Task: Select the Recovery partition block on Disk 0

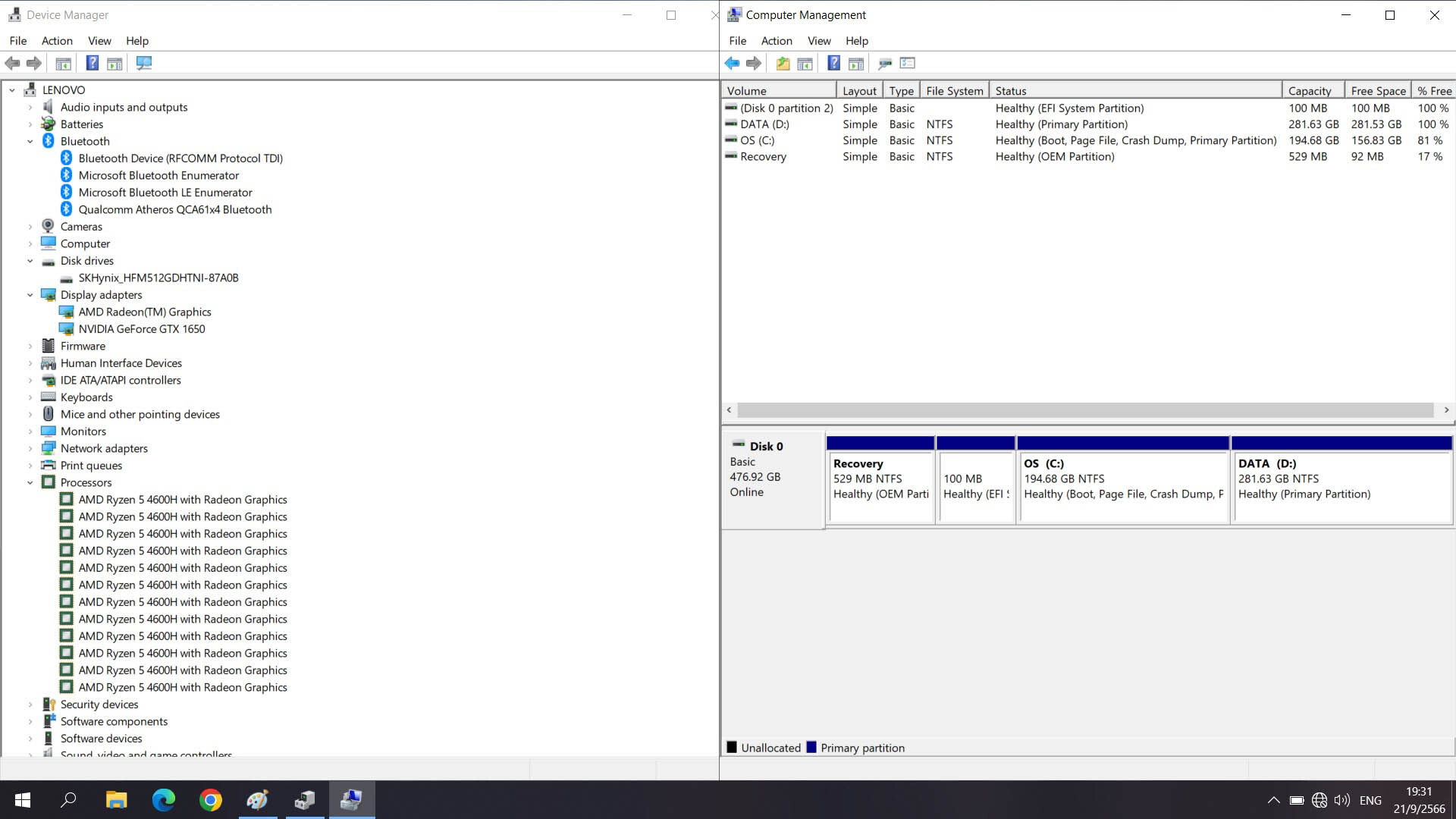Action: coord(880,479)
